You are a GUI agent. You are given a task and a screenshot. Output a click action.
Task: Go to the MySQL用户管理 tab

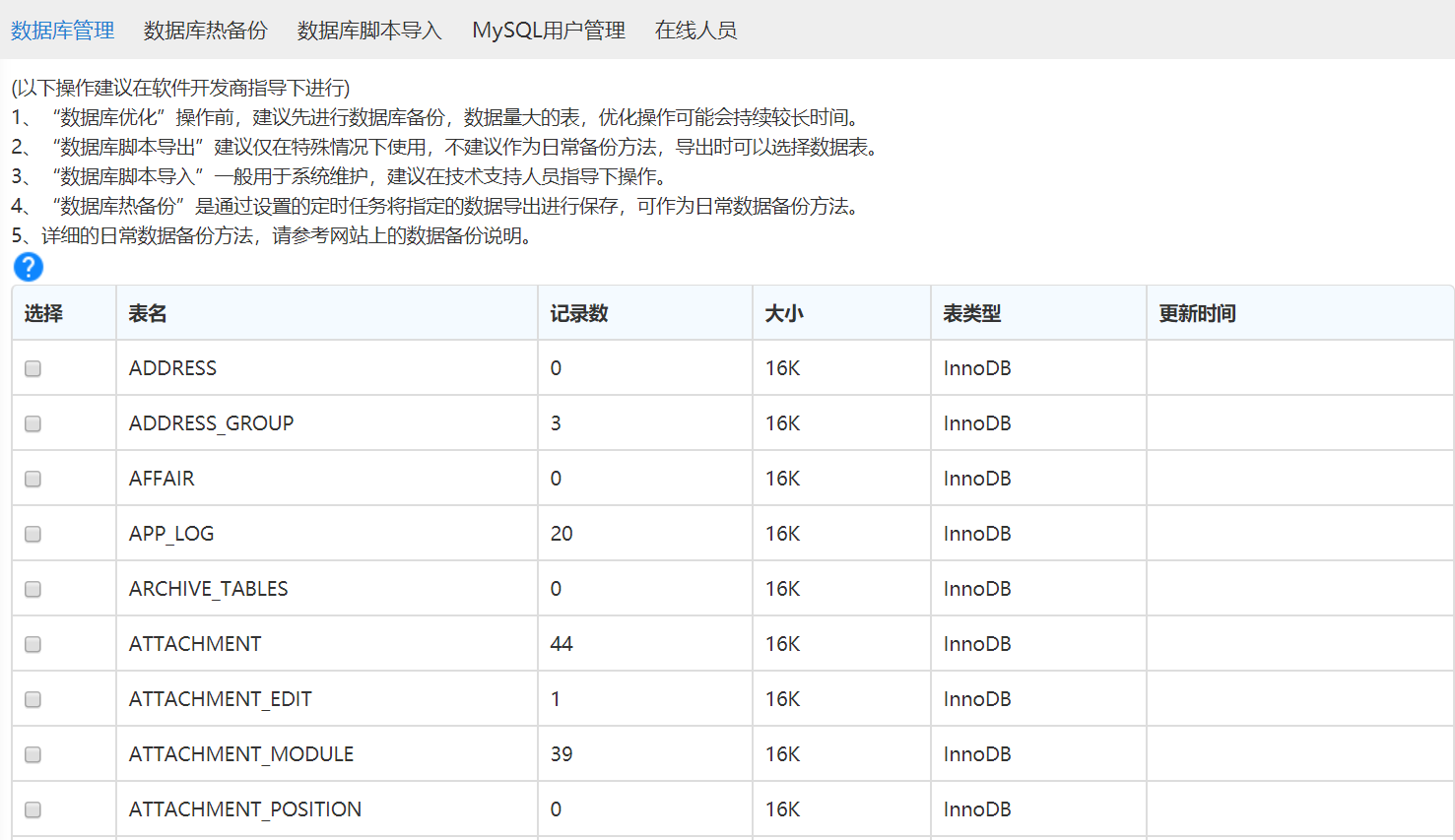click(549, 31)
